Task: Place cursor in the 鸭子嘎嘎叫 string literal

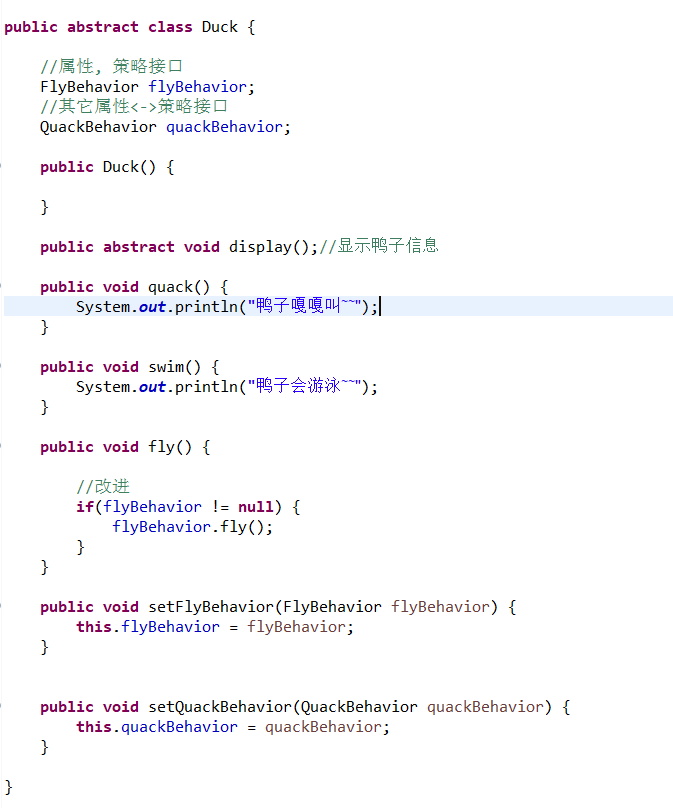Action: tap(305, 307)
